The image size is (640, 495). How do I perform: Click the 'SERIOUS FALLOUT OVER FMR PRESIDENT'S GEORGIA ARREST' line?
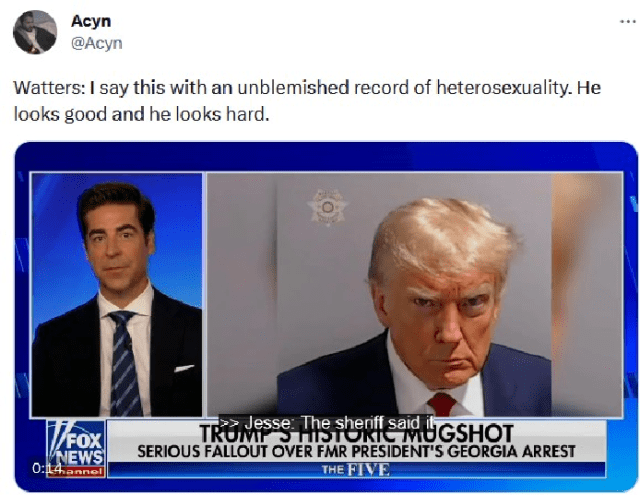pos(356,451)
